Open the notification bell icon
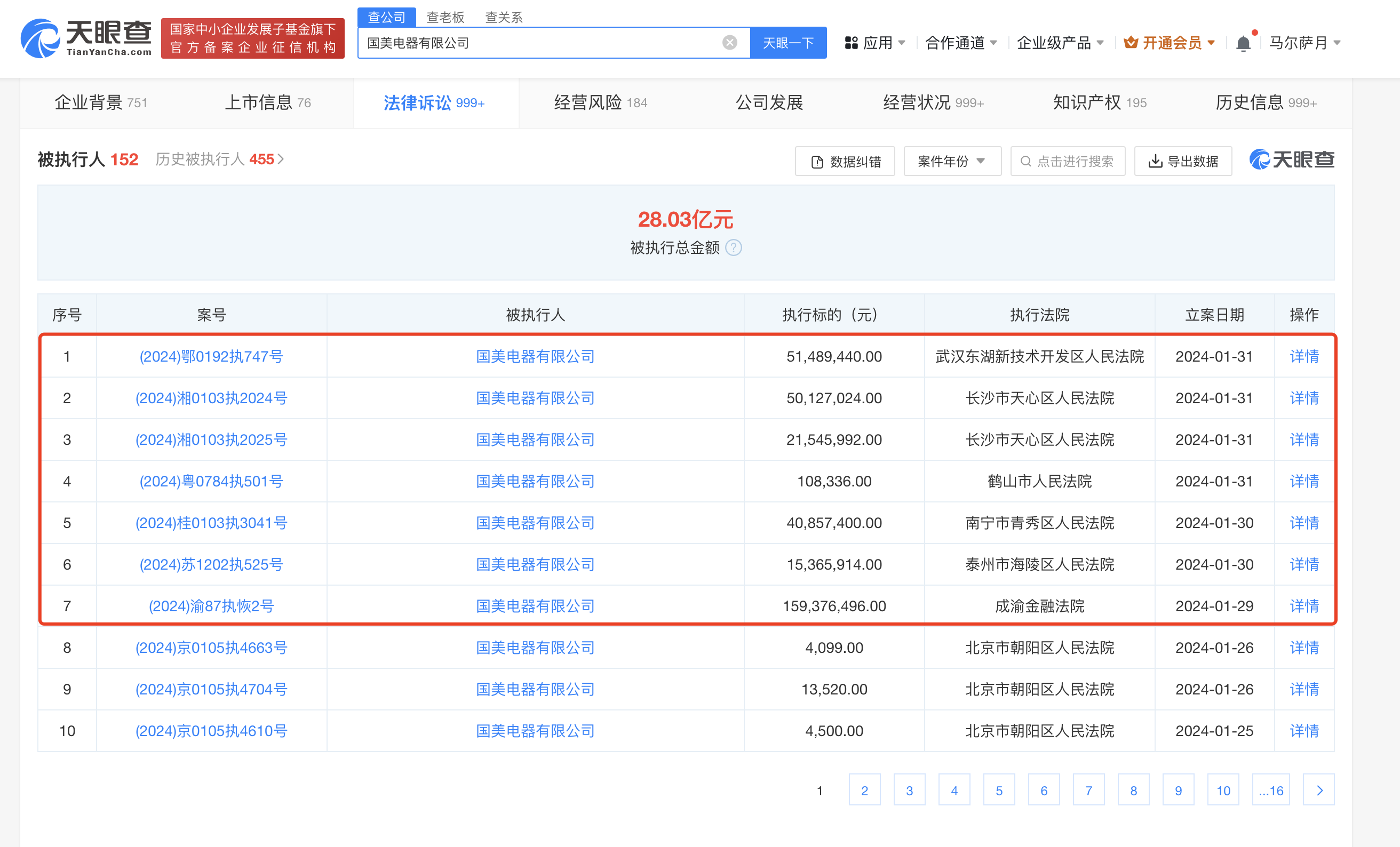Screen dimensions: 1400x847 (x=1243, y=43)
